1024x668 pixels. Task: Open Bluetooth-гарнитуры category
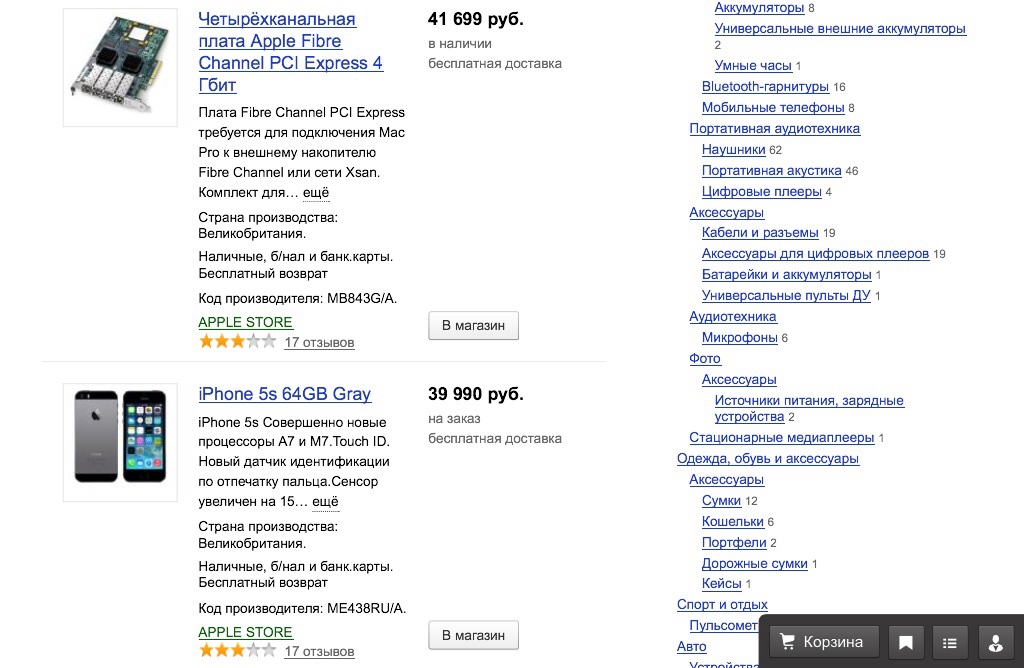coord(765,87)
